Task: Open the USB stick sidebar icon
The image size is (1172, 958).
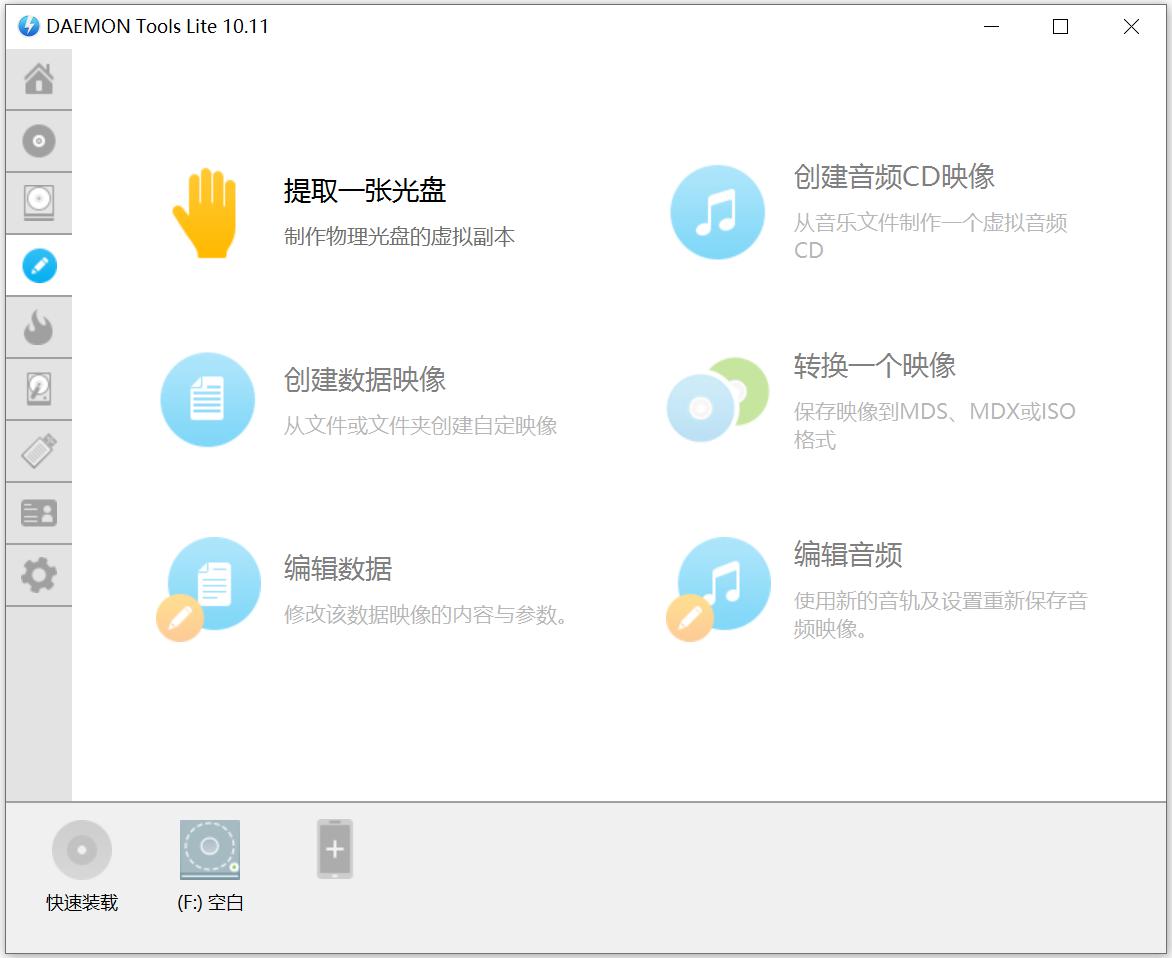Action: [39, 451]
